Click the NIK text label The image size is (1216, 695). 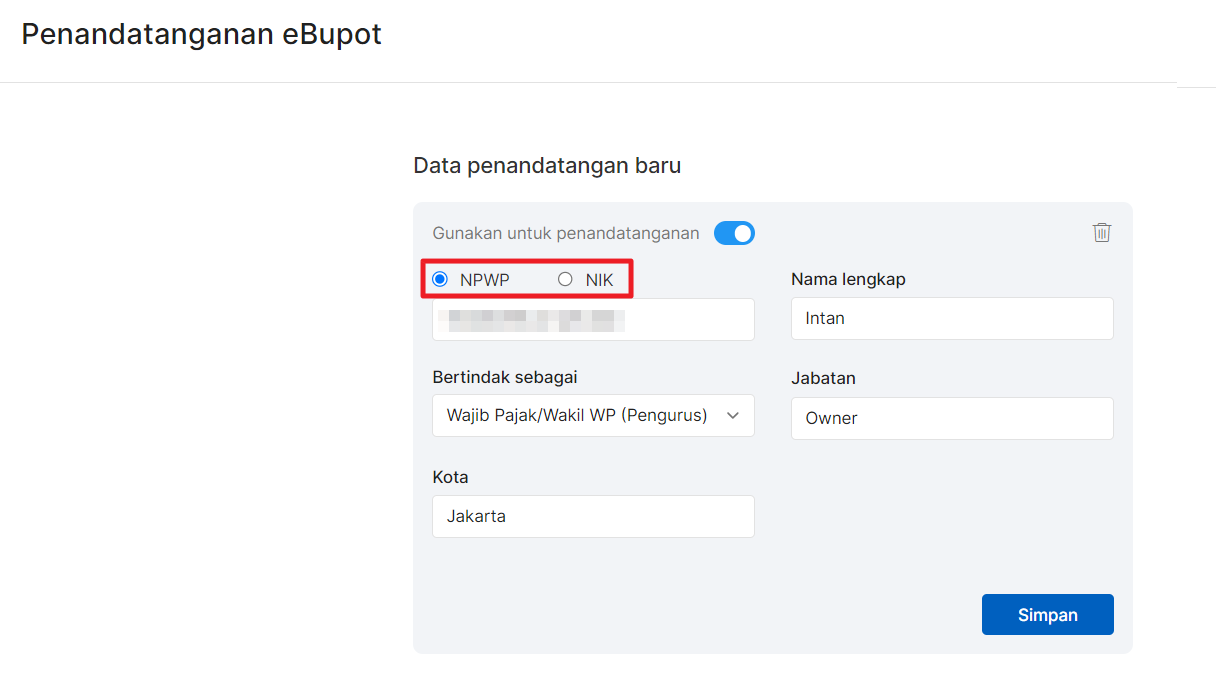(x=599, y=280)
